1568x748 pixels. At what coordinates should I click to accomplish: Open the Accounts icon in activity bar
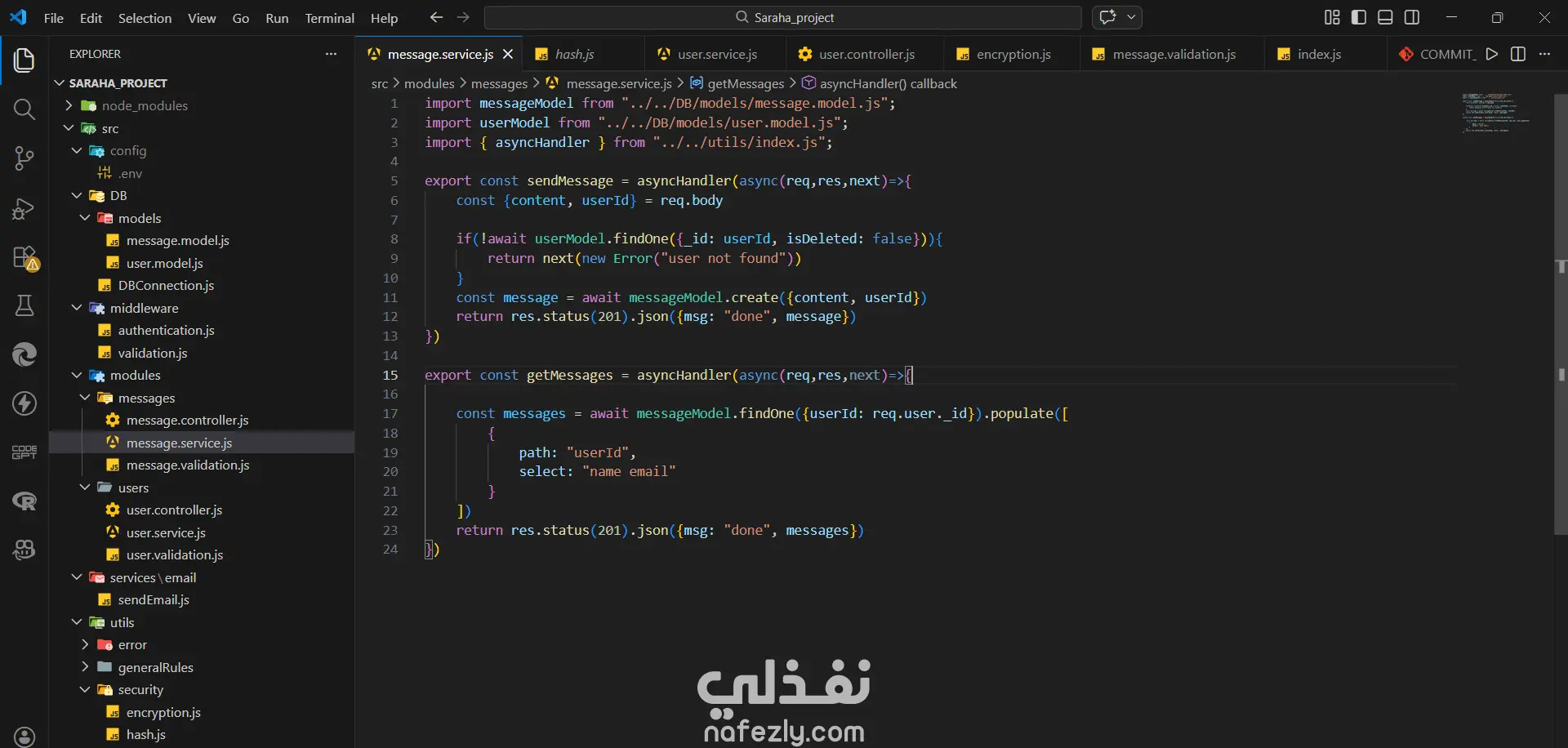point(24,737)
